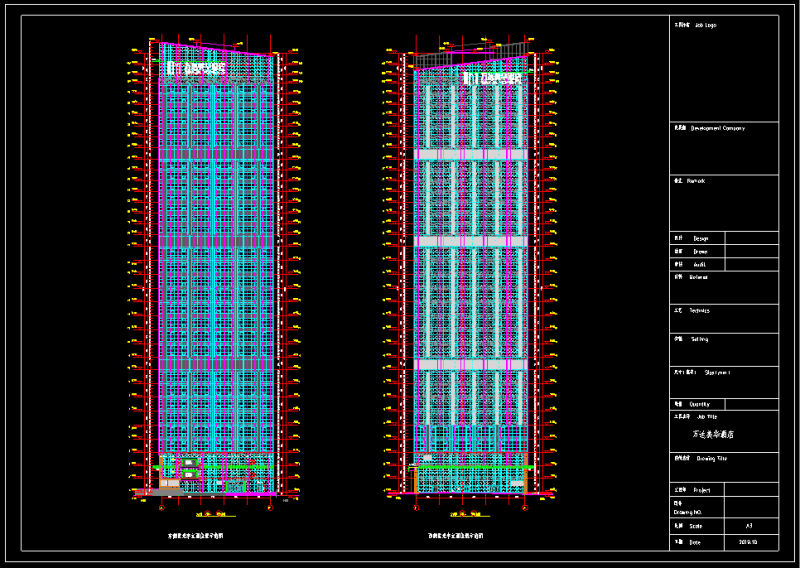Click the caption below the right elevation
The image size is (800, 568).
[x=455, y=536]
